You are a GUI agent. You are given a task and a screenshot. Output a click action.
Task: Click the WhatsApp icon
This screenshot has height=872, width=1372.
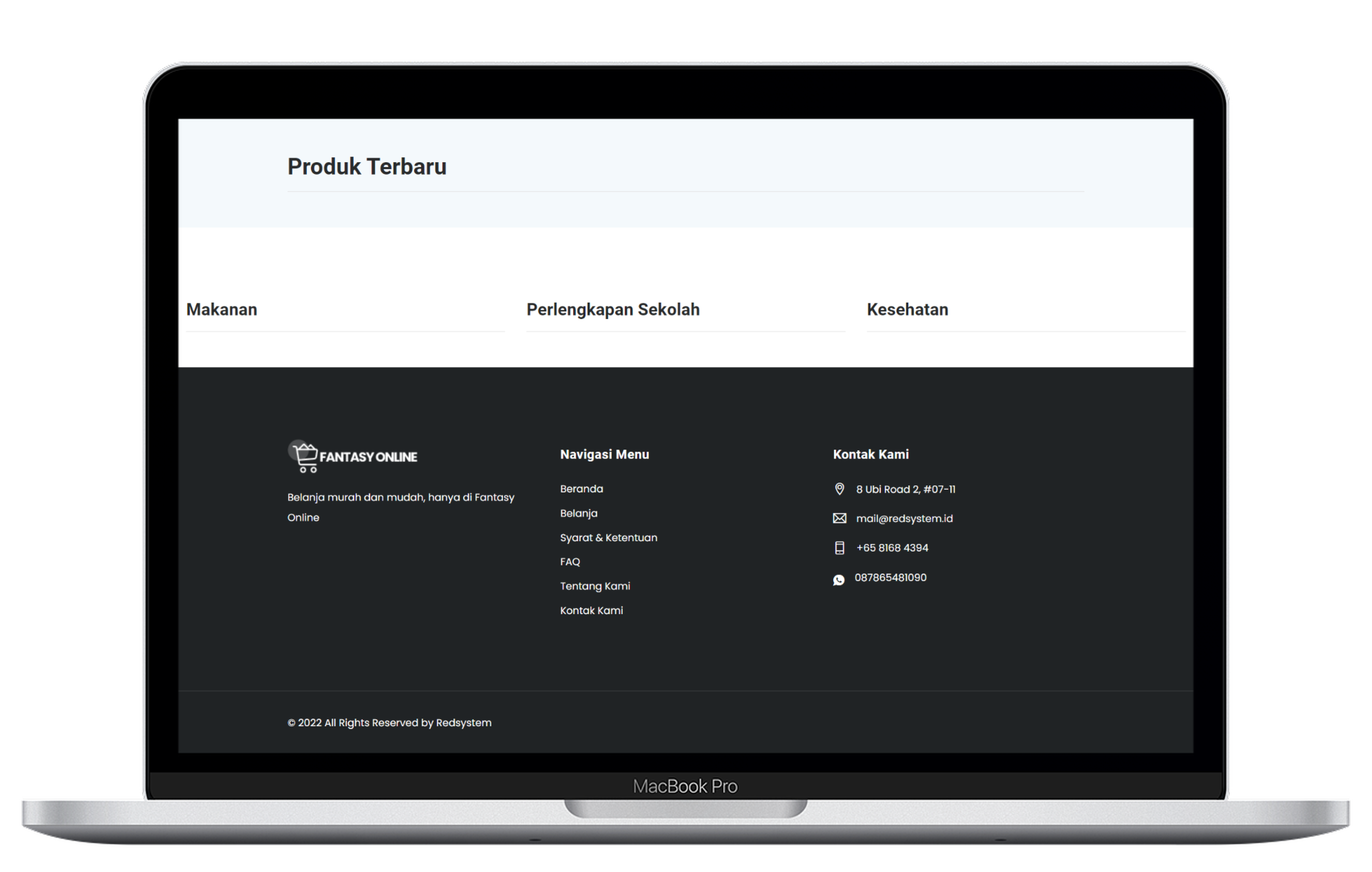[x=839, y=580]
